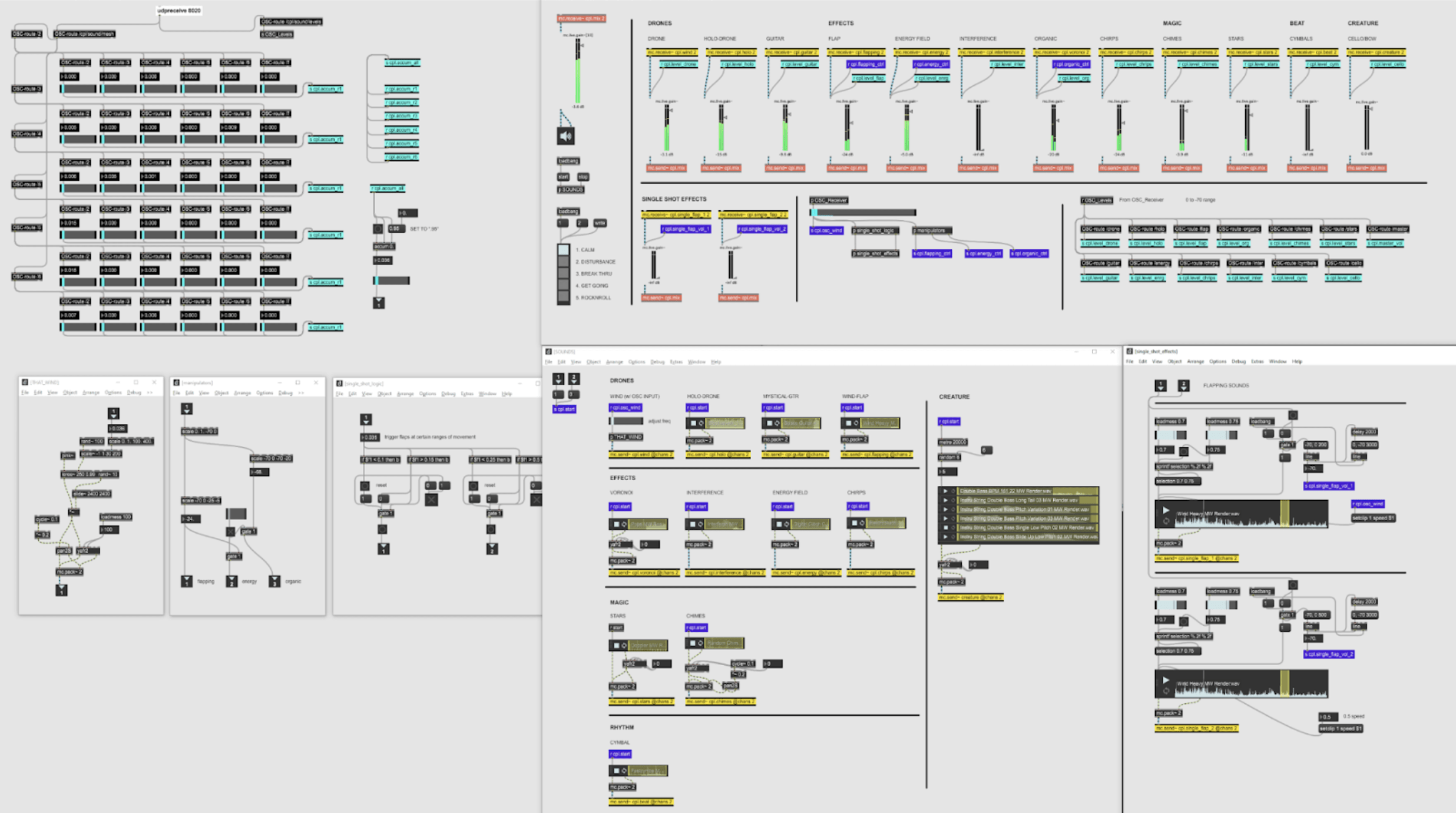
Task: Open Extras menu in single_shot_effects window
Action: pos(1257,361)
